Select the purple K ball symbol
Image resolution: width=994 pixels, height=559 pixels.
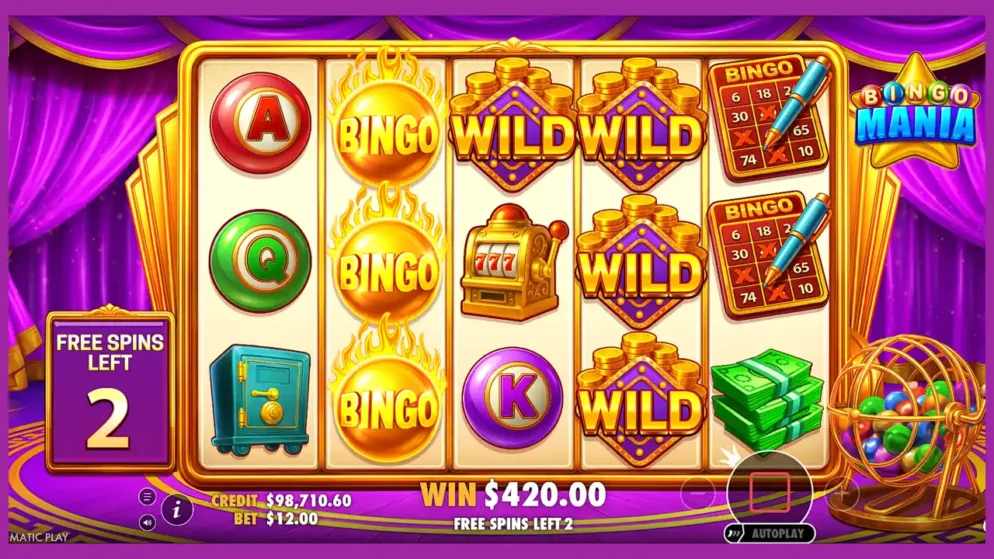coord(513,398)
